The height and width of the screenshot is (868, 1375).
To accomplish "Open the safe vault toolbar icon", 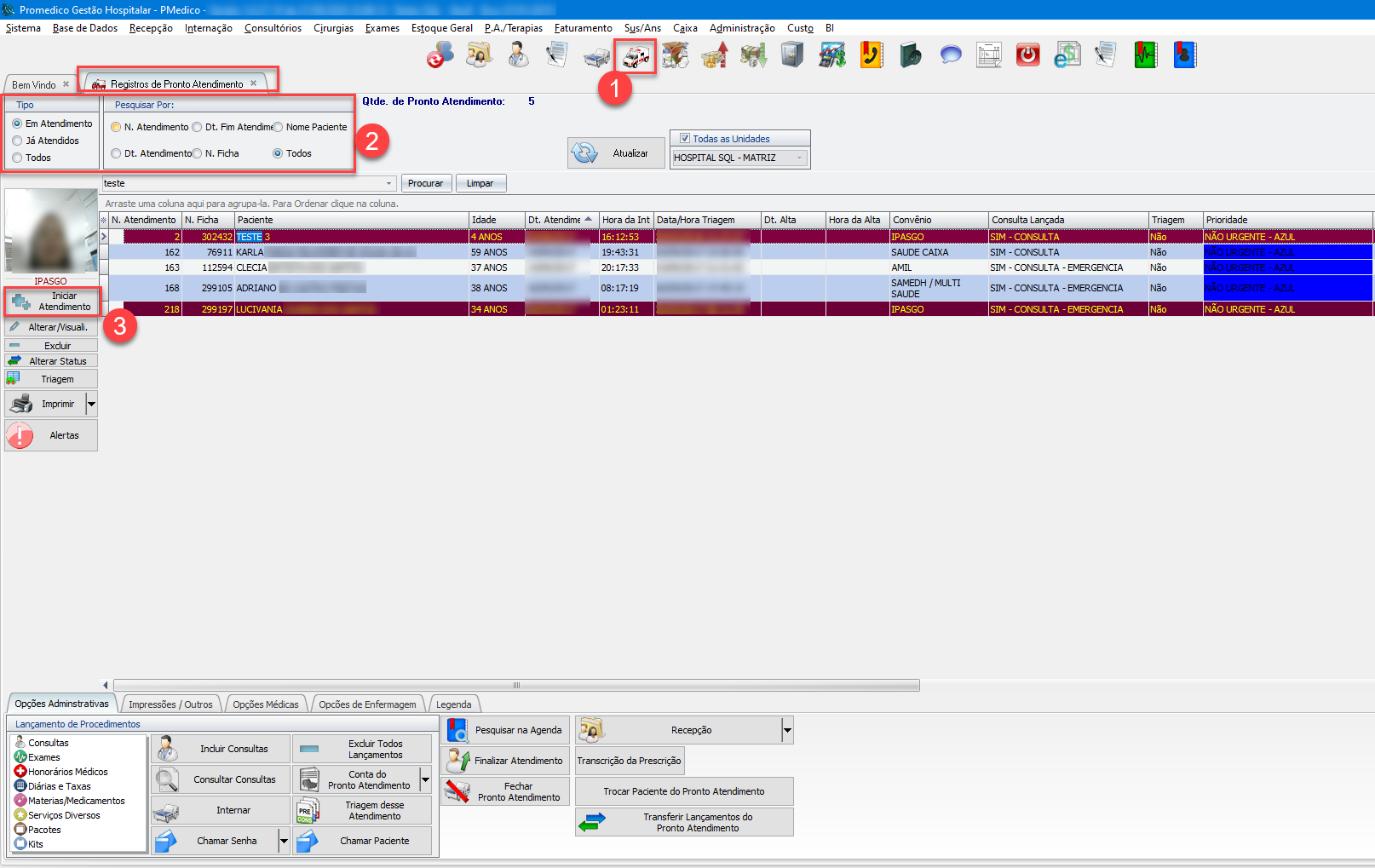I will point(792,55).
